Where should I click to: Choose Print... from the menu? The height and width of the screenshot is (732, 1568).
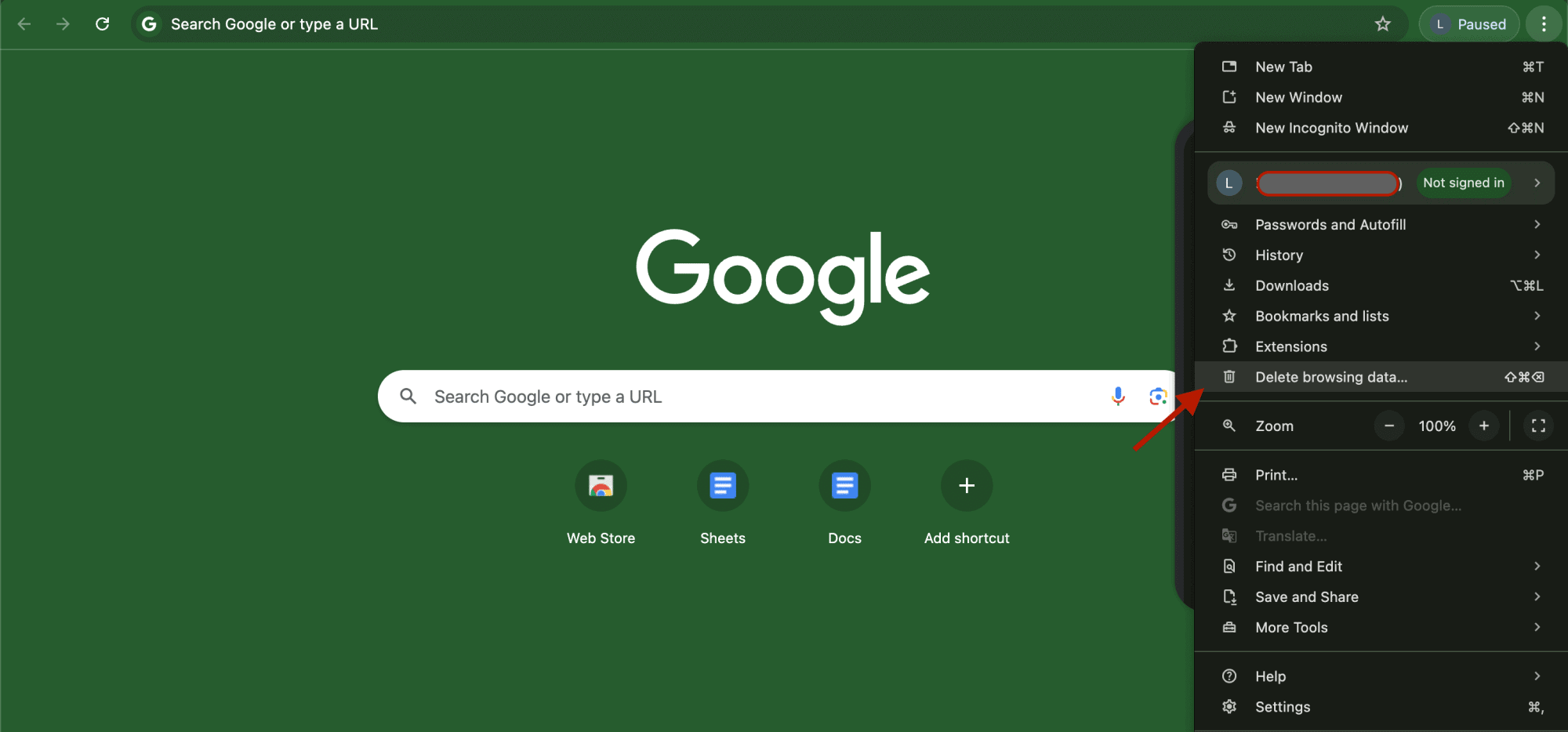[x=1381, y=475]
